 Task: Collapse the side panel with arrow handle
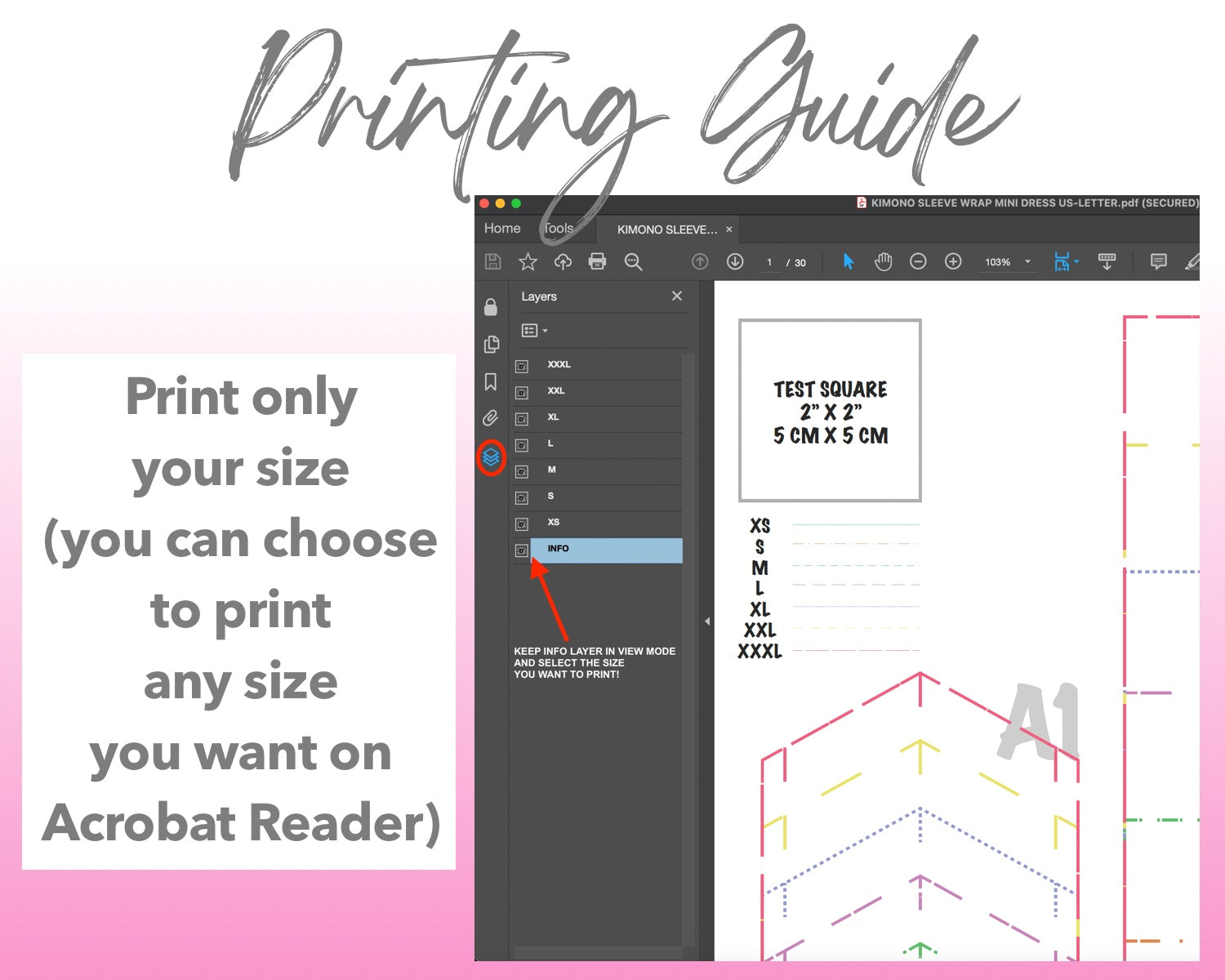[707, 621]
